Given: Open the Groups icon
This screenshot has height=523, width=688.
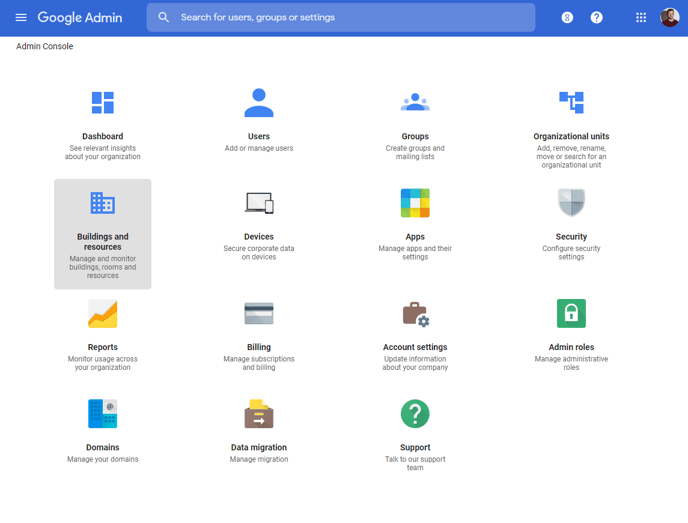Looking at the screenshot, I should click(415, 103).
